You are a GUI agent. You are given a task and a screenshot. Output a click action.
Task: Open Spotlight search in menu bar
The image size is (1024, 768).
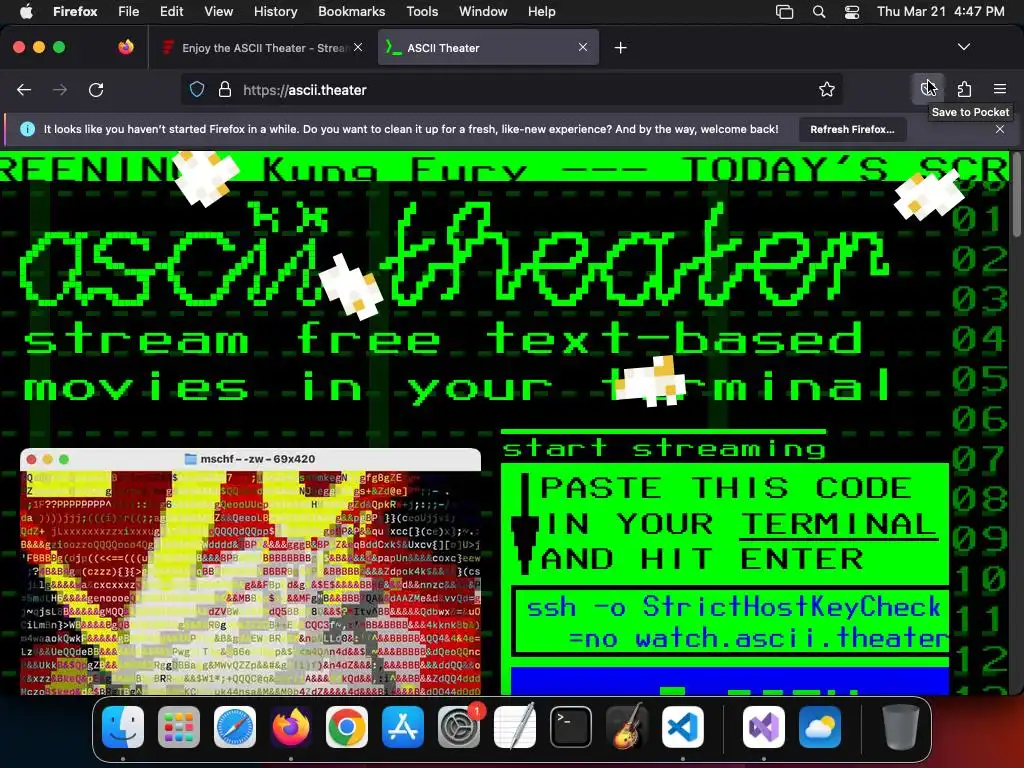tap(819, 11)
